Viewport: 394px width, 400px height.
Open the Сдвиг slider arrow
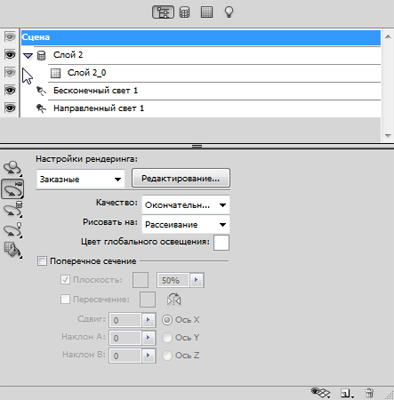[148, 320]
